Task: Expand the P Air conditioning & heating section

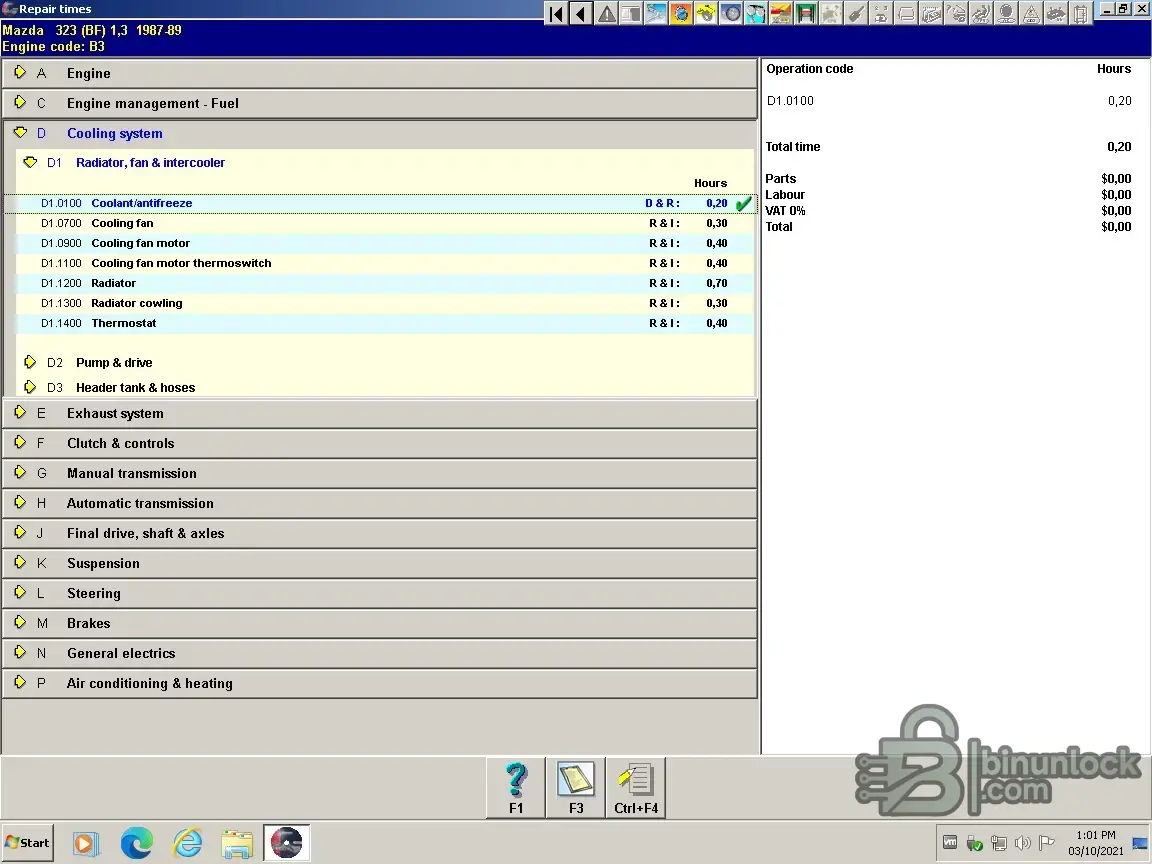Action: [380, 683]
